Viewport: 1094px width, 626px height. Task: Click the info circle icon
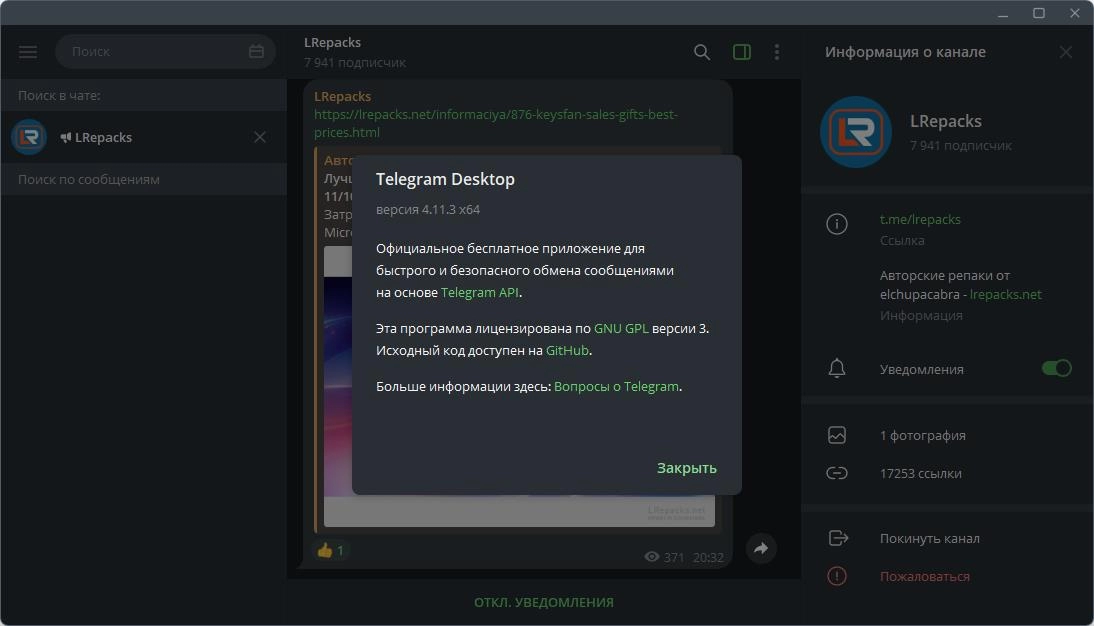(x=837, y=224)
